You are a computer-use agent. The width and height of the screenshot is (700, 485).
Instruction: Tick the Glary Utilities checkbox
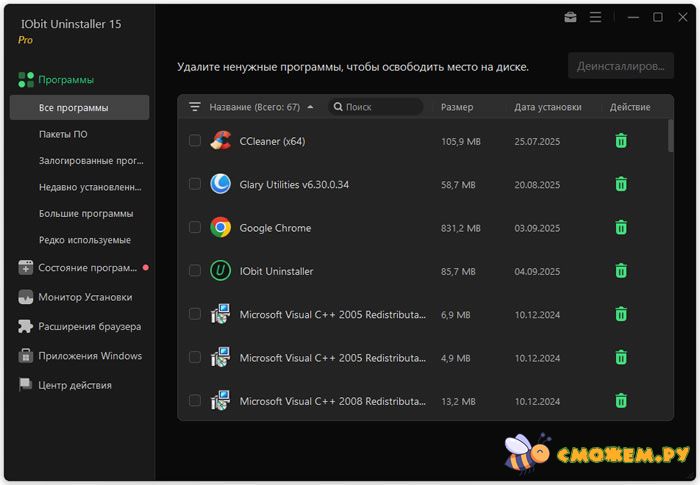[195, 184]
